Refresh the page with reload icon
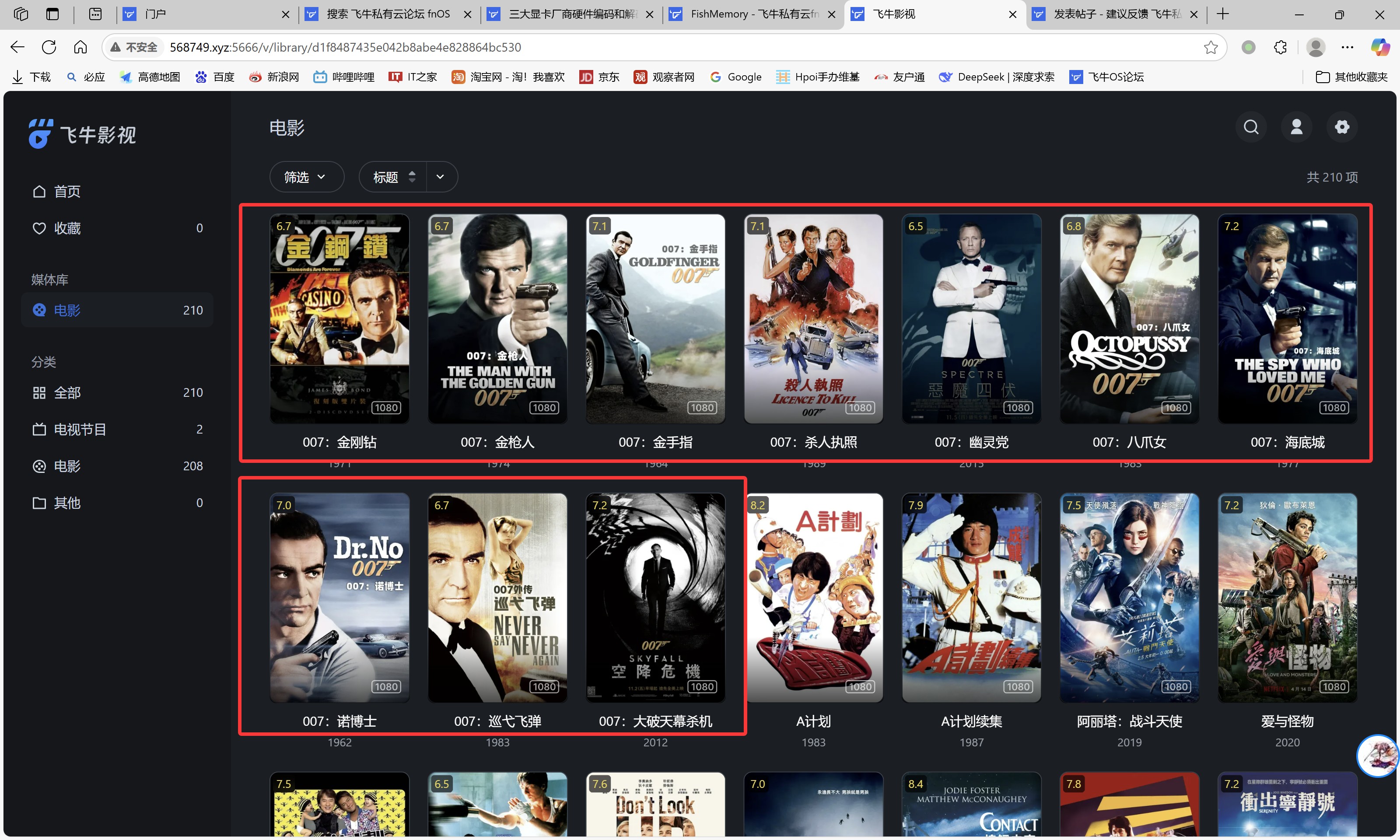 [49, 47]
